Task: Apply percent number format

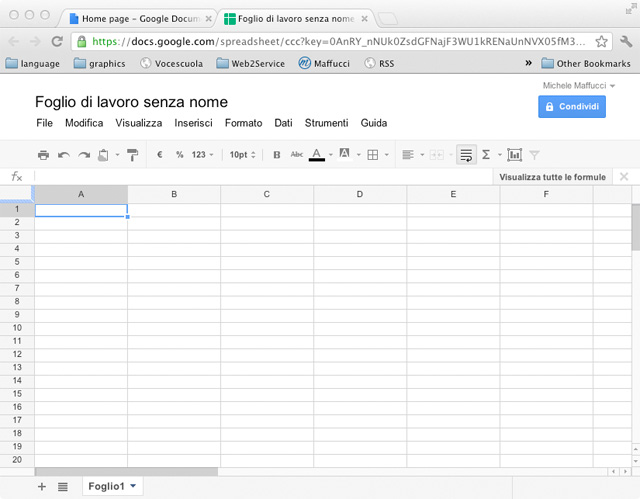Action: [x=180, y=155]
